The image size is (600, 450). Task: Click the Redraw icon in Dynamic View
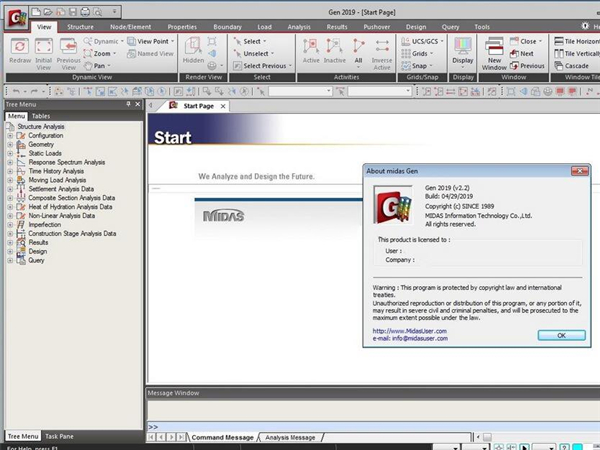point(19,48)
